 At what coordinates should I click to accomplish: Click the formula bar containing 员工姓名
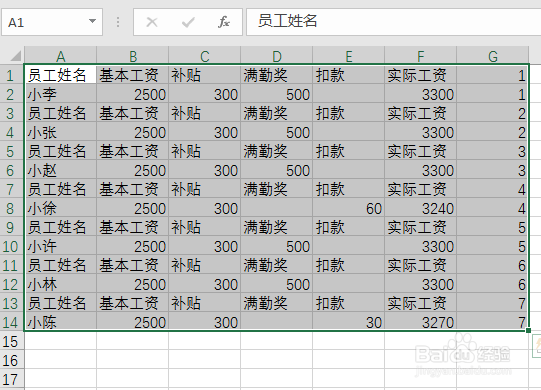393,22
